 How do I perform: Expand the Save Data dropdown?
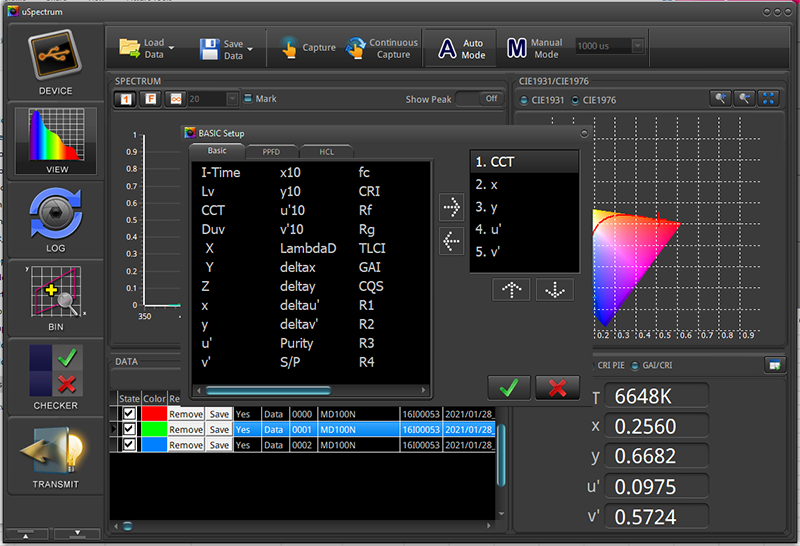coord(250,48)
